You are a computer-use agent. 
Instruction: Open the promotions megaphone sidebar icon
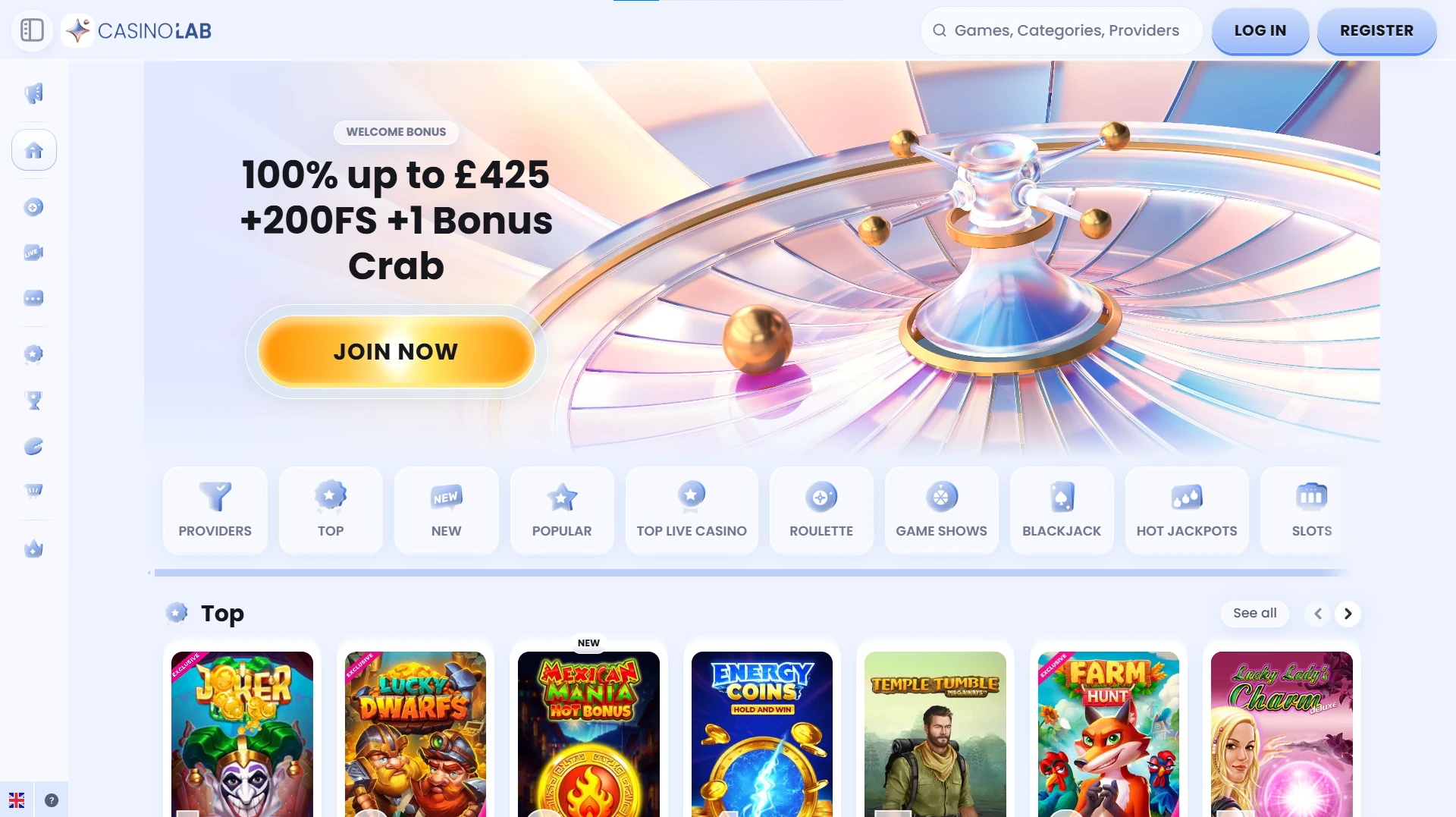(33, 93)
